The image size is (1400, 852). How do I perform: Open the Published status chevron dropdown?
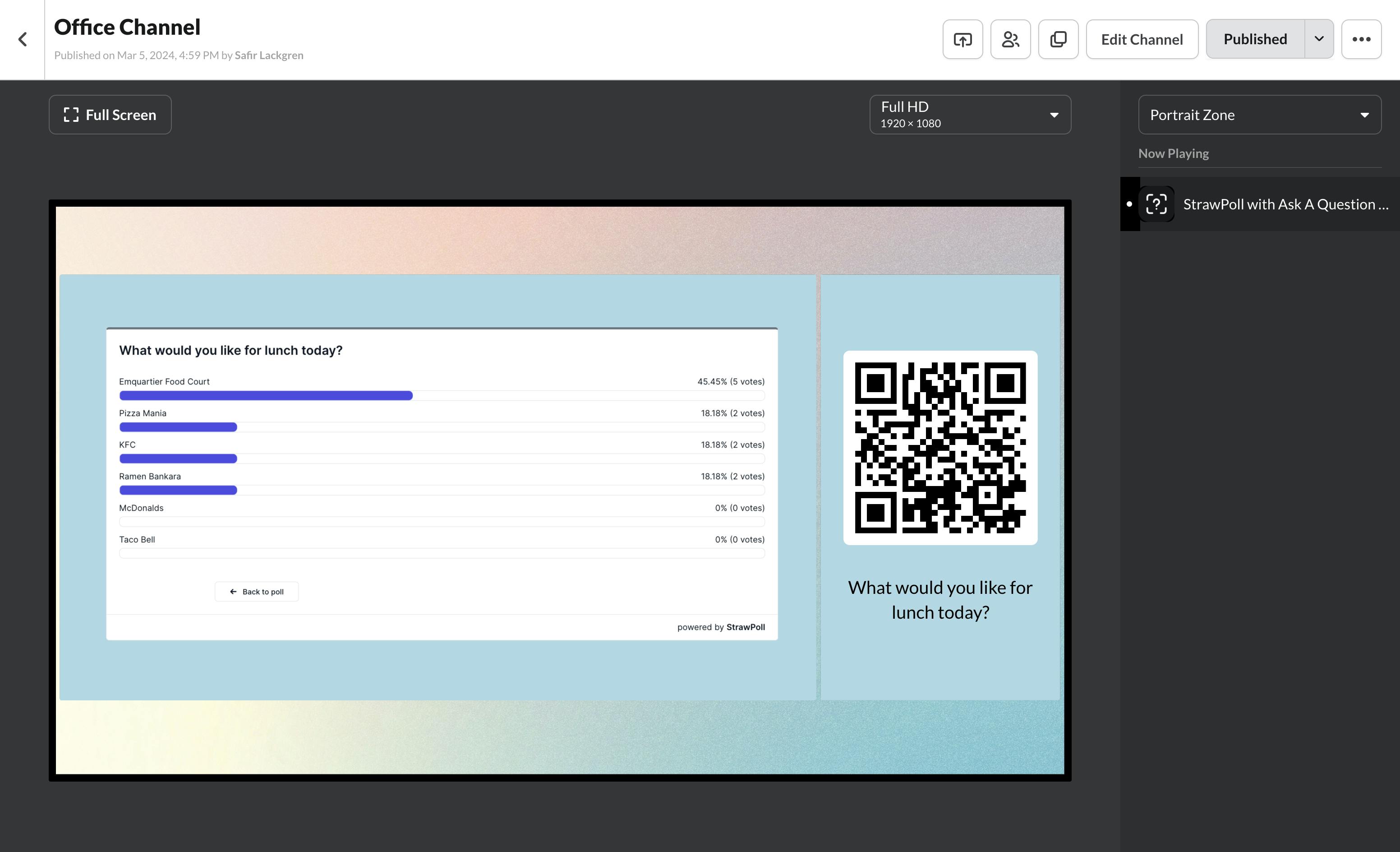coord(1320,39)
